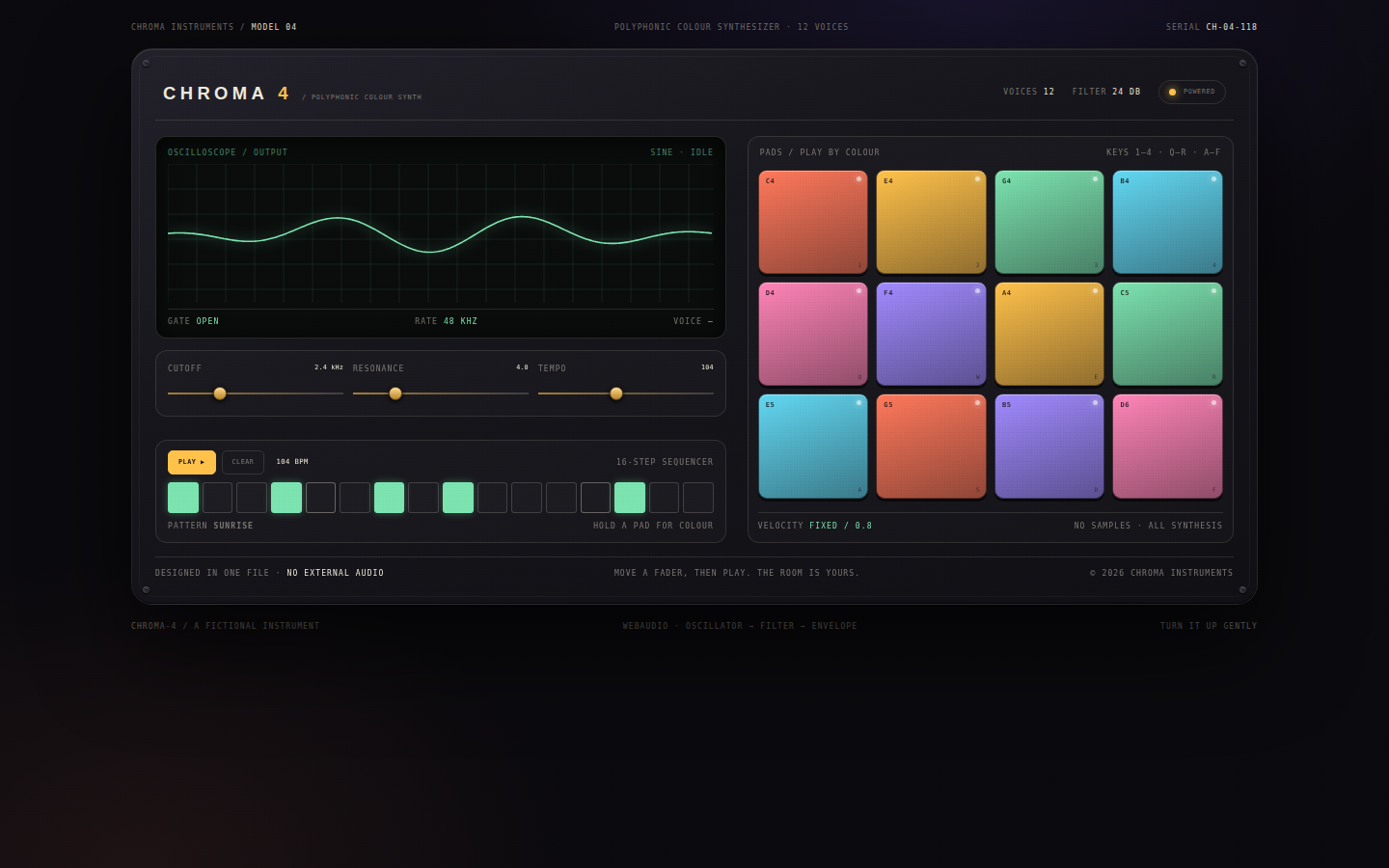The height and width of the screenshot is (868, 1389).
Task: Clear the sequencer pattern
Action: pyautogui.click(x=243, y=462)
